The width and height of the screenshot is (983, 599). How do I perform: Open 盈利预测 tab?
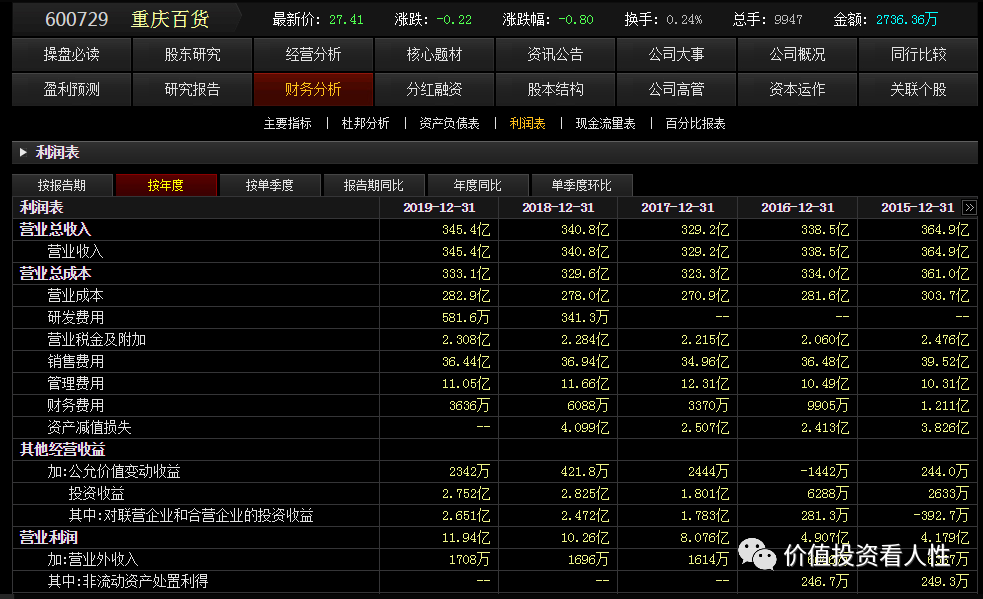click(x=71, y=90)
